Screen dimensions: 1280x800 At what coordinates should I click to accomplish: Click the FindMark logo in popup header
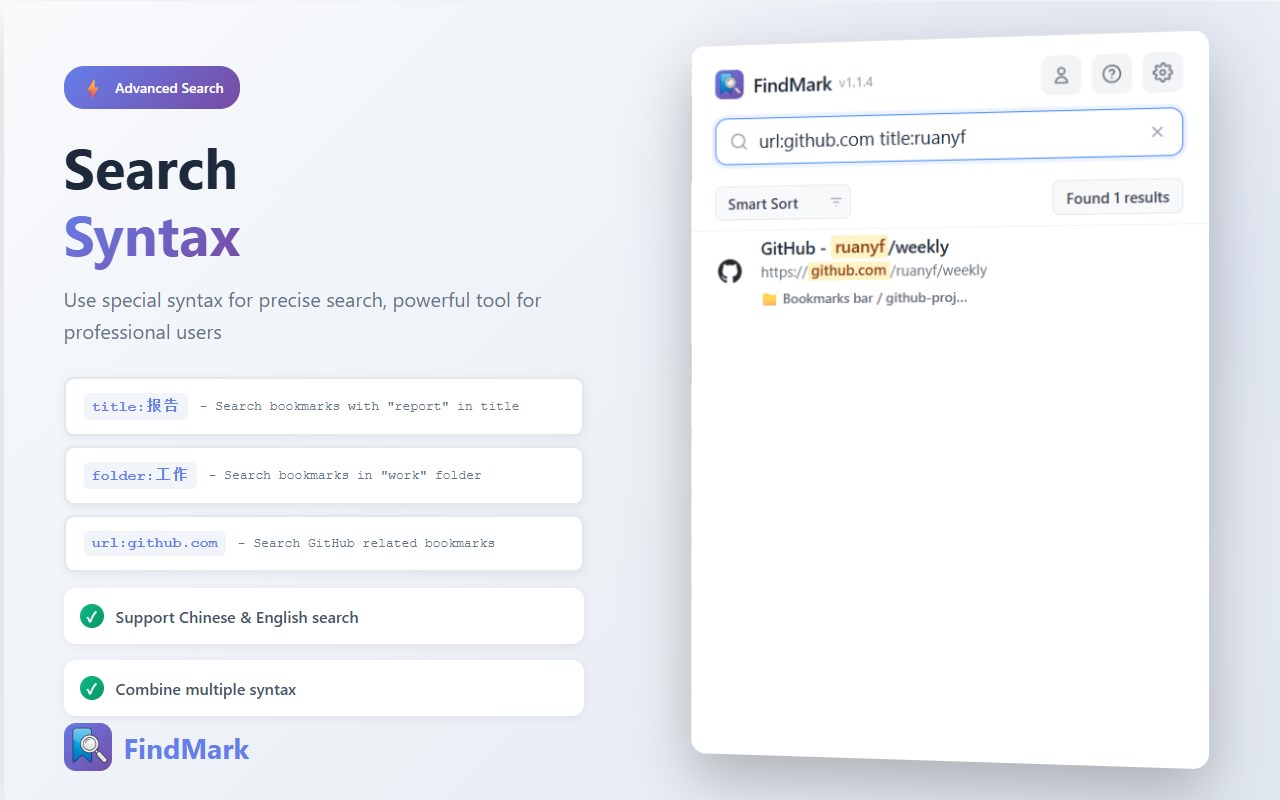(730, 84)
